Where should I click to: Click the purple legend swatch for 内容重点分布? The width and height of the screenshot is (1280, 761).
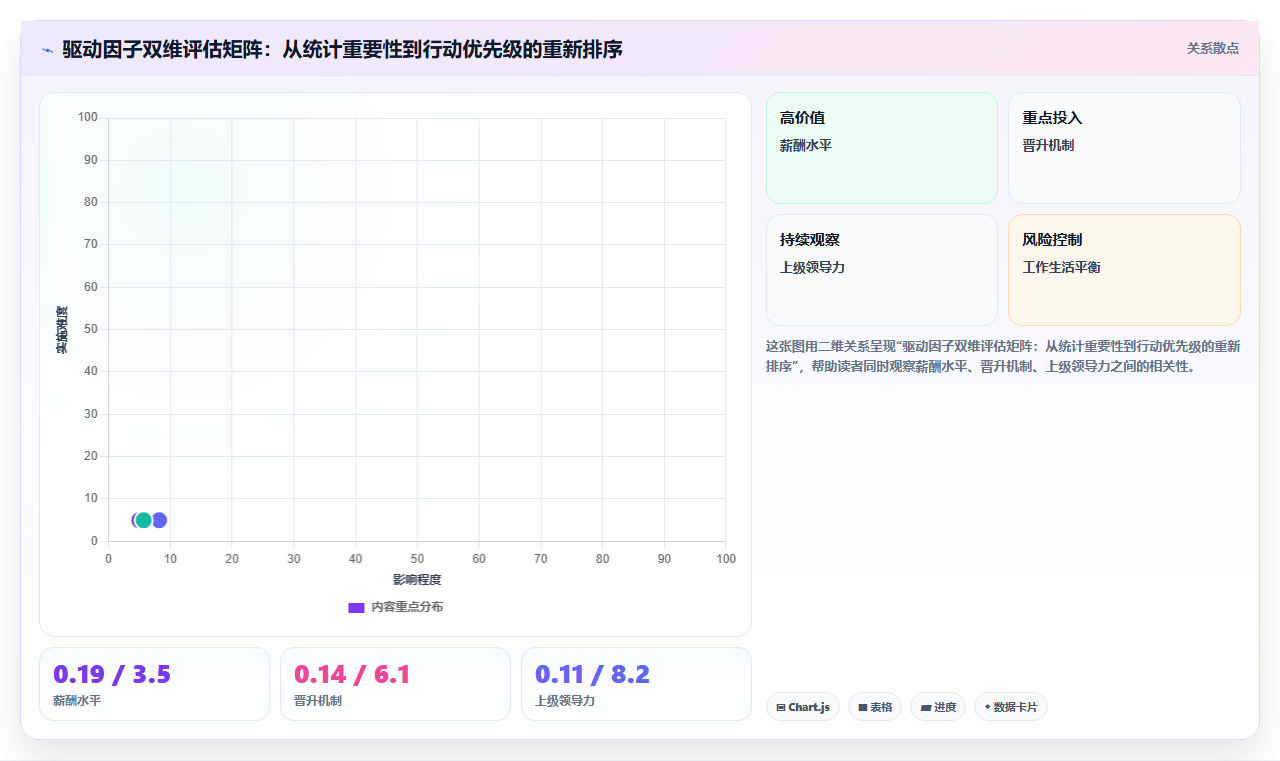click(x=356, y=607)
